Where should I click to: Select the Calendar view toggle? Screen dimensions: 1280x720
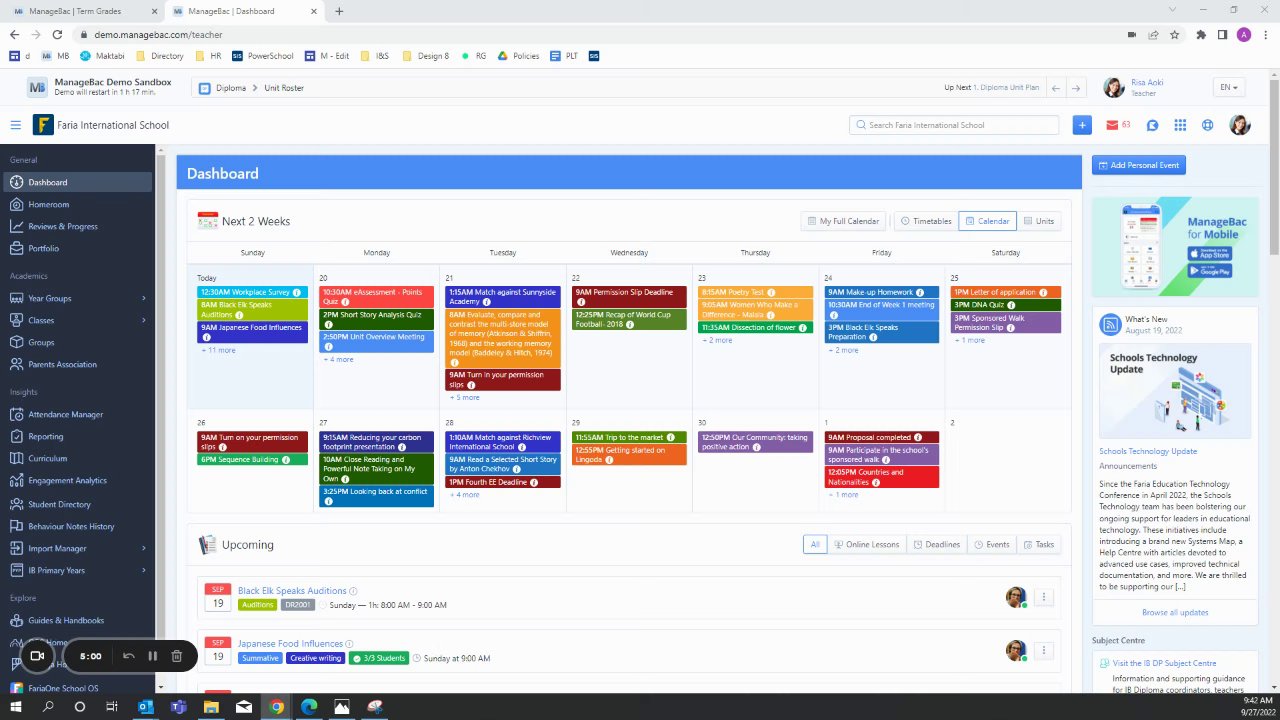pos(987,221)
